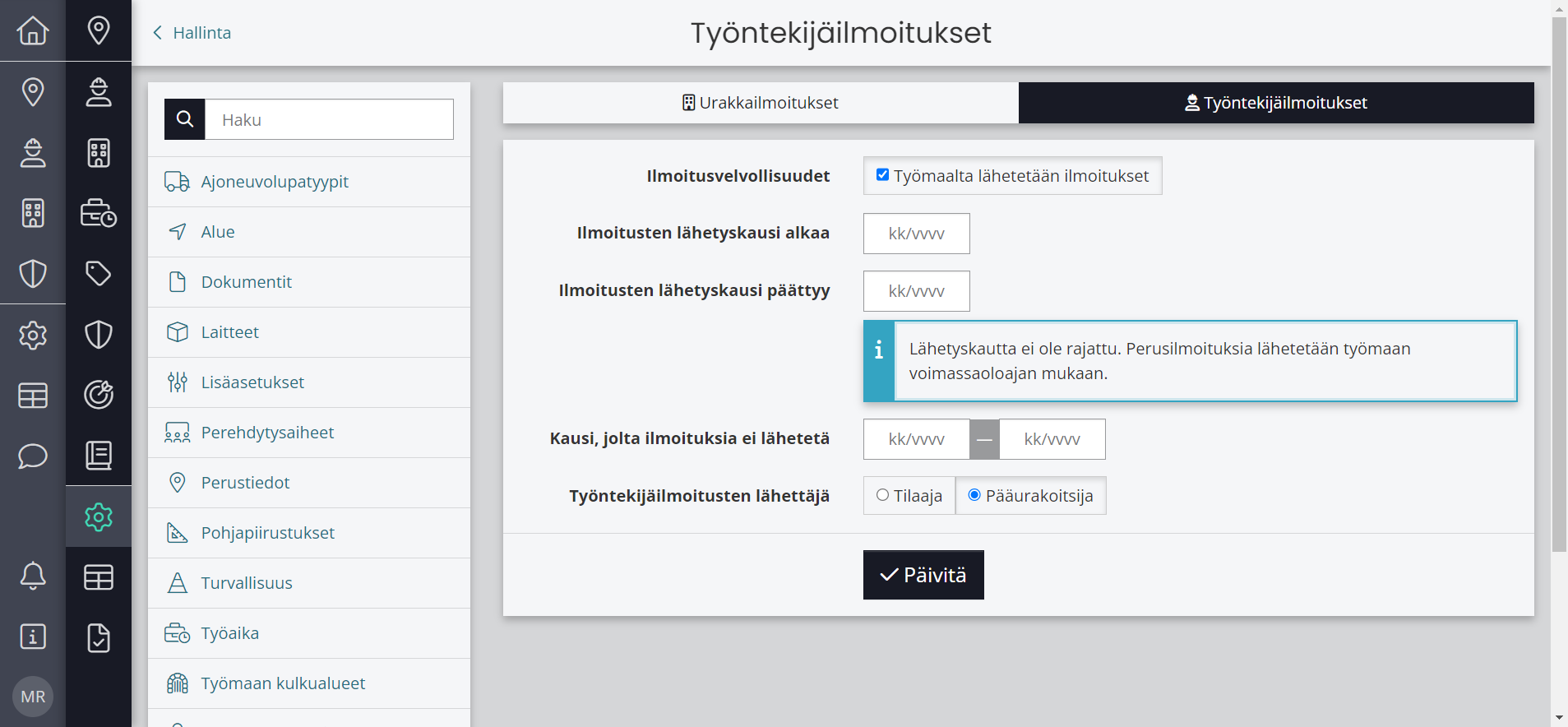Click the first date field of the excluded period
Viewport: 1568px width, 727px height.
pos(917,439)
